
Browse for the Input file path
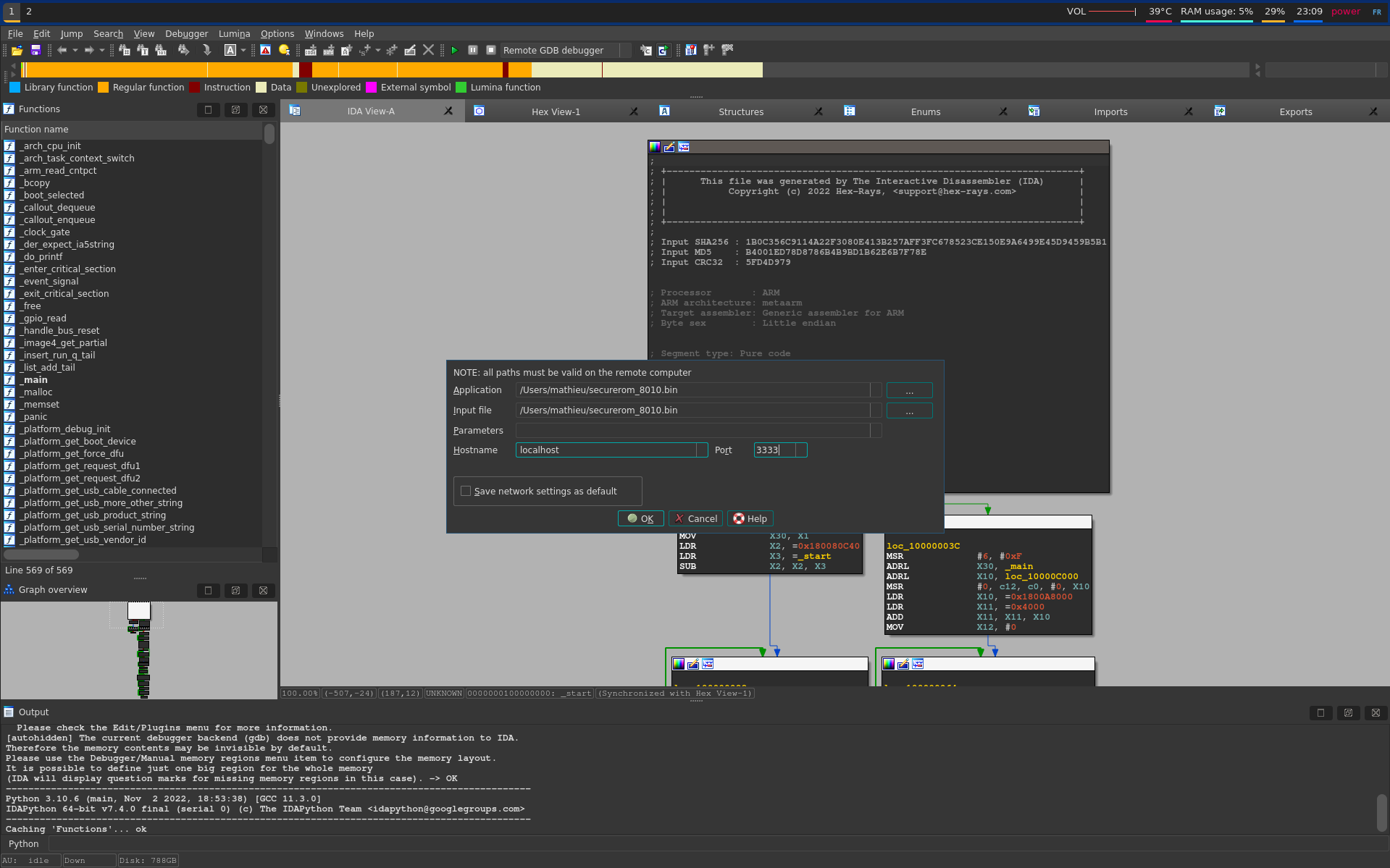tap(909, 410)
